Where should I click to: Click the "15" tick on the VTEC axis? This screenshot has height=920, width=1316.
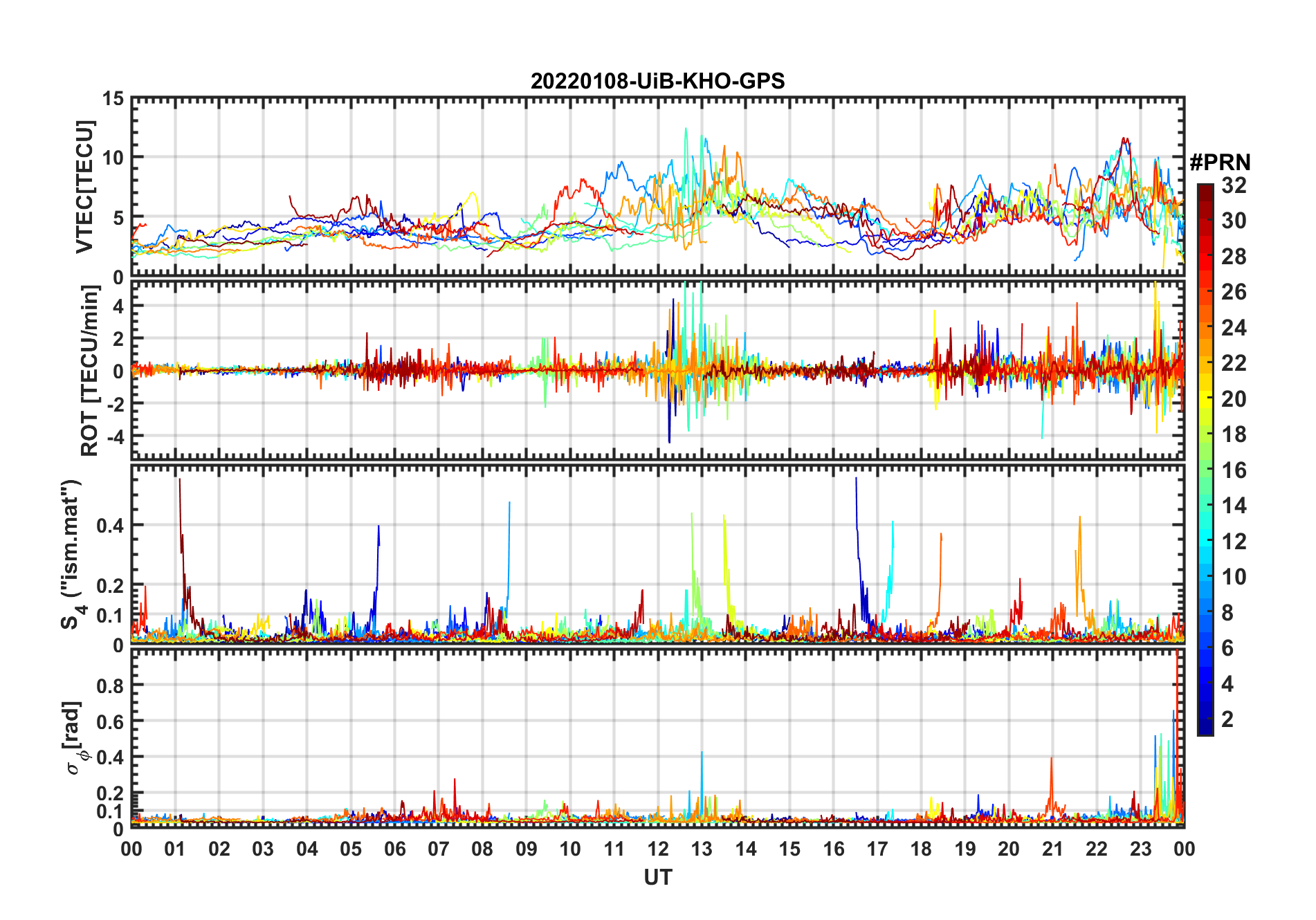point(113,99)
